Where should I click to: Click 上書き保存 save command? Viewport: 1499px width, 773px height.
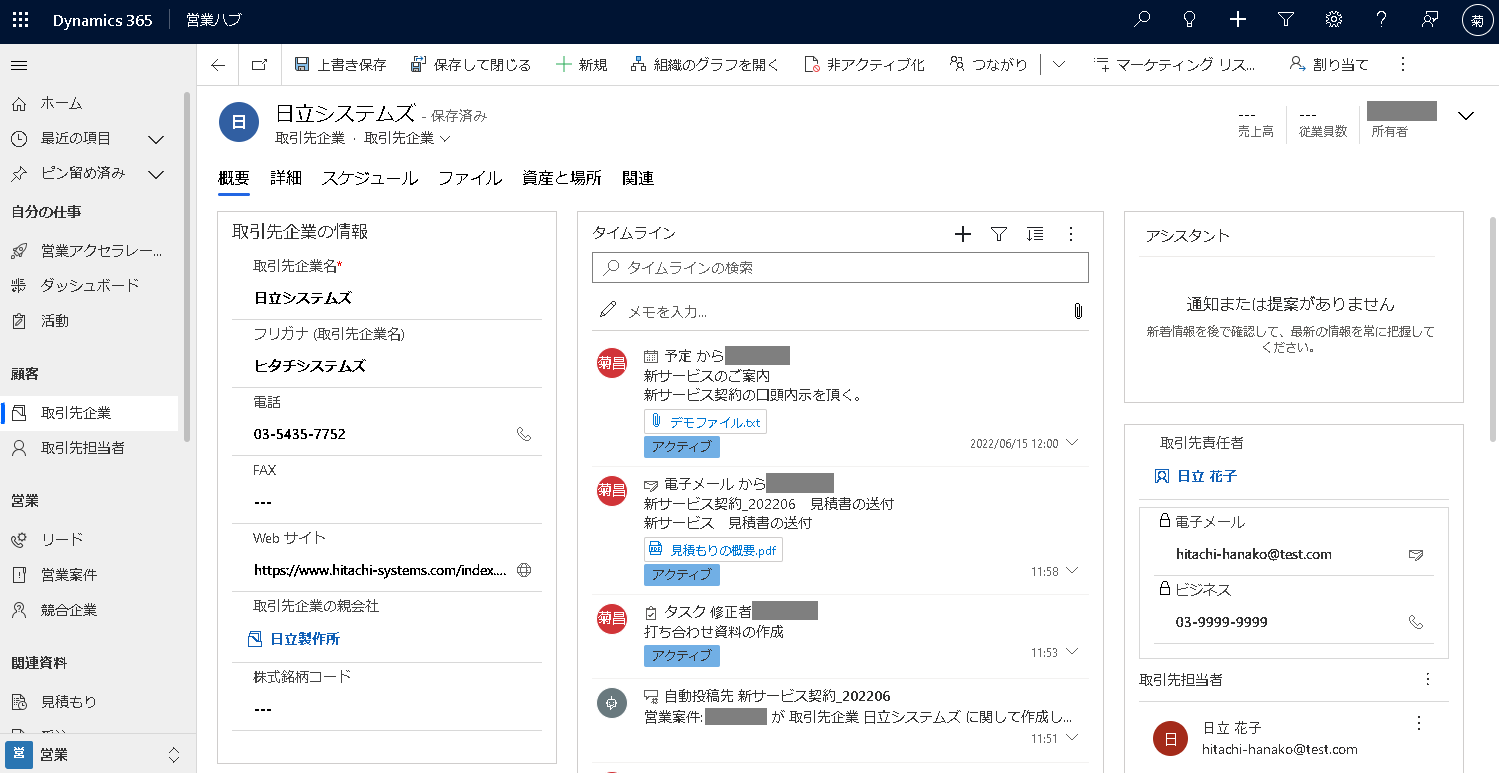tap(340, 65)
